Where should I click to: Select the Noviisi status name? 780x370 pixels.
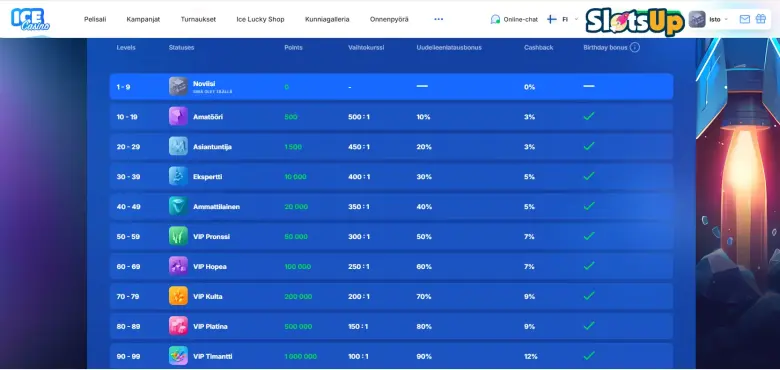click(204, 84)
